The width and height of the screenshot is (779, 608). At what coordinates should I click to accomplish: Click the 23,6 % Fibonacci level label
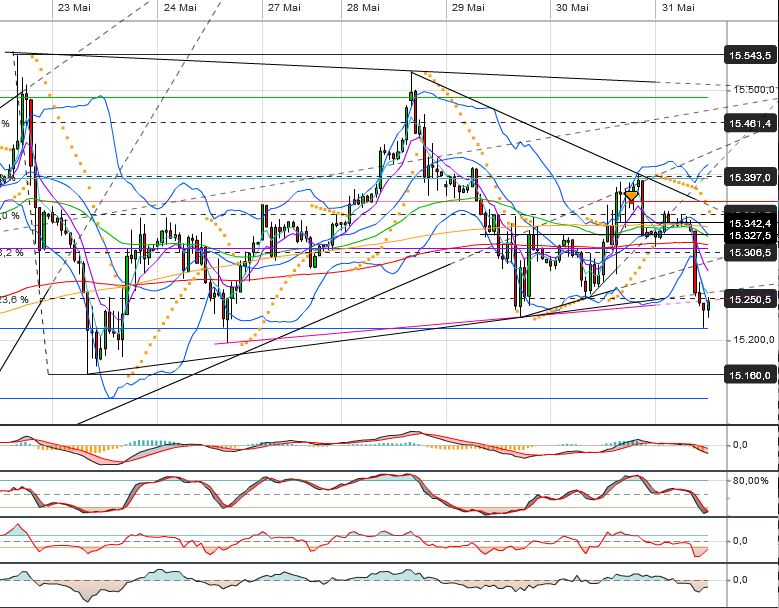click(14, 300)
